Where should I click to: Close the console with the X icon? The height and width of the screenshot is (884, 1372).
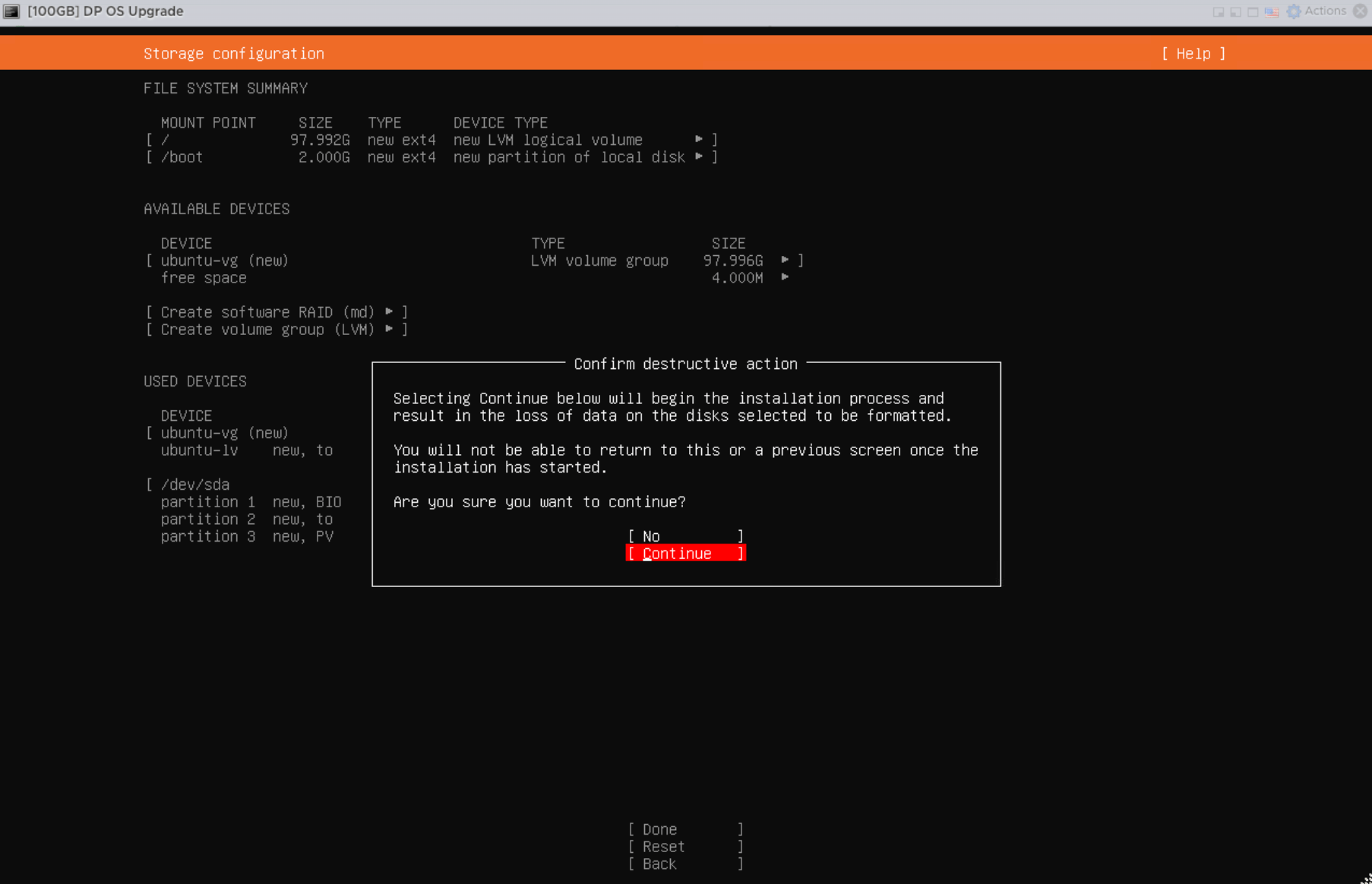[1360, 11]
